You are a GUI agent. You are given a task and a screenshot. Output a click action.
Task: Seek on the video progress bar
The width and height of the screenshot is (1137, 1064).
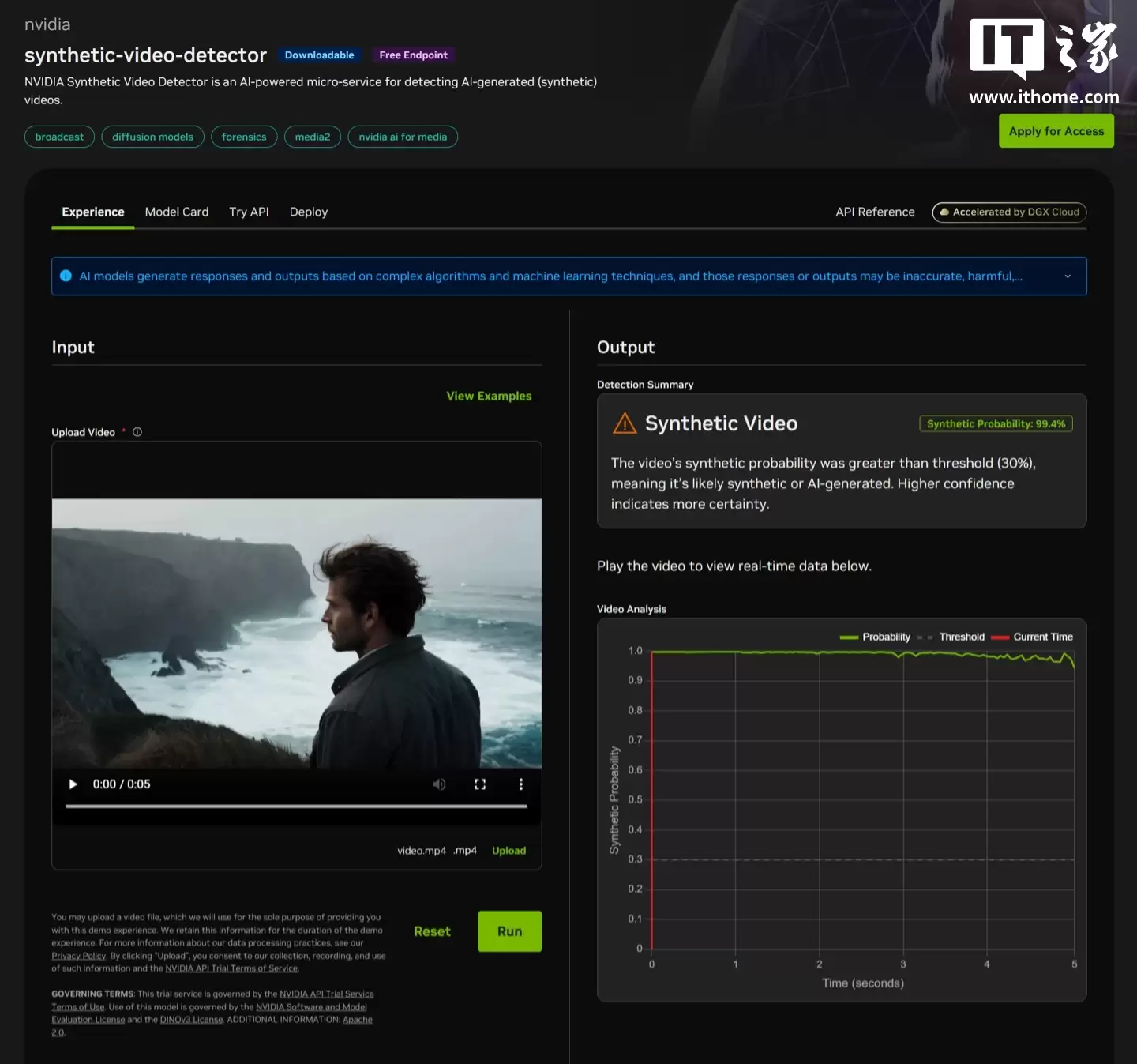click(296, 806)
